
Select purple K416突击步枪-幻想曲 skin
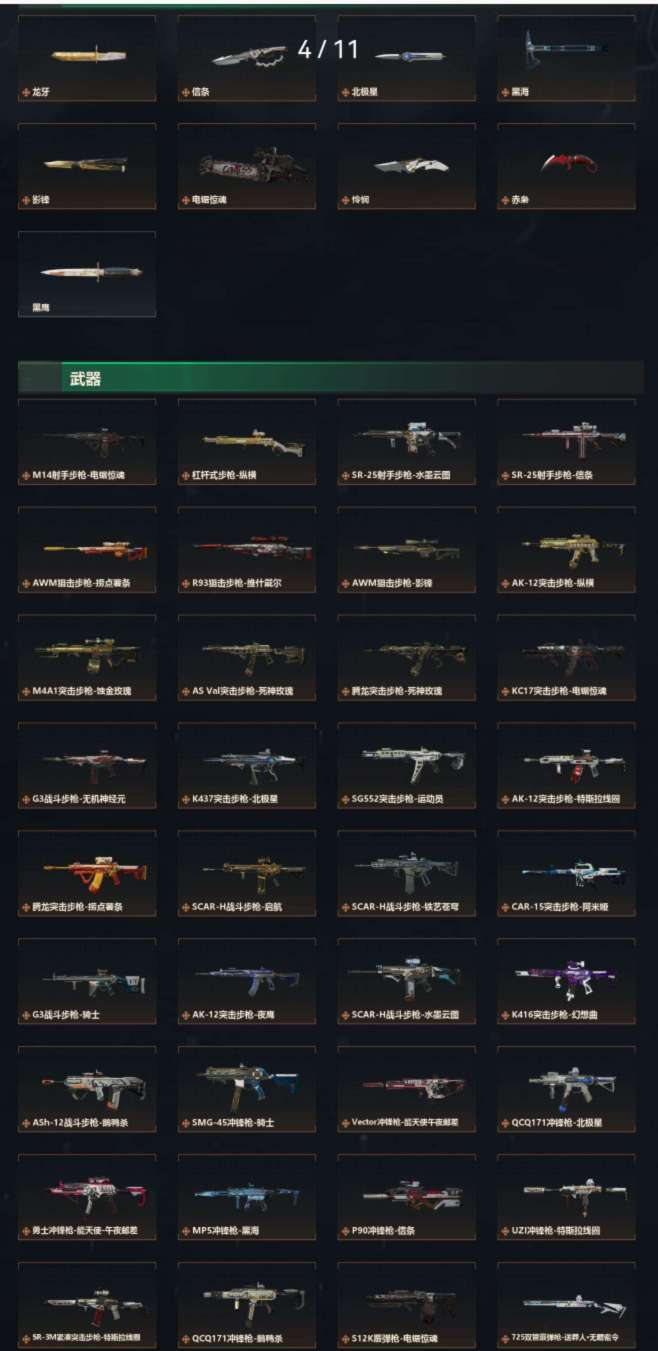(x=566, y=982)
